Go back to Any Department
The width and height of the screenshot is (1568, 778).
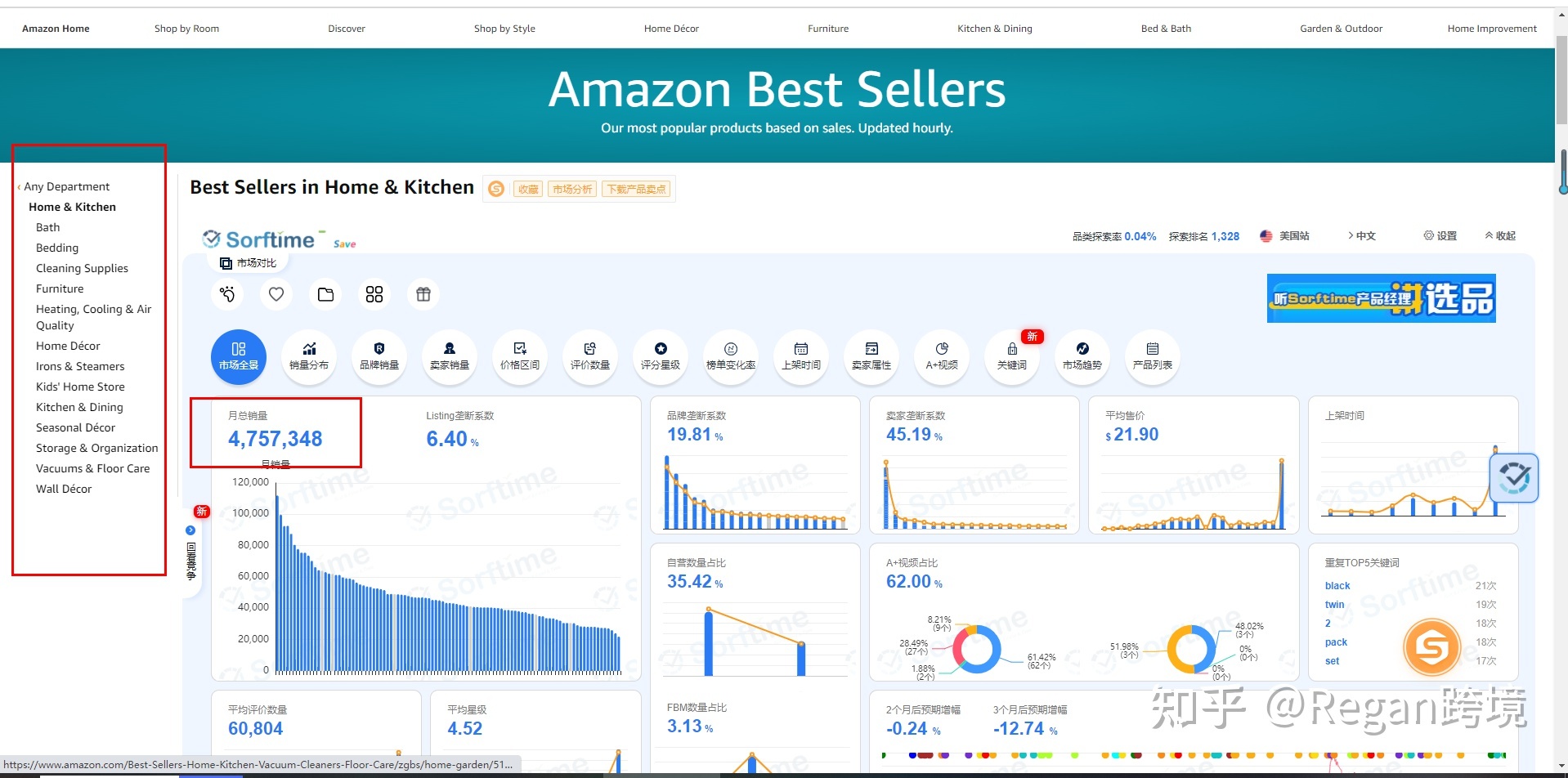[x=64, y=186]
